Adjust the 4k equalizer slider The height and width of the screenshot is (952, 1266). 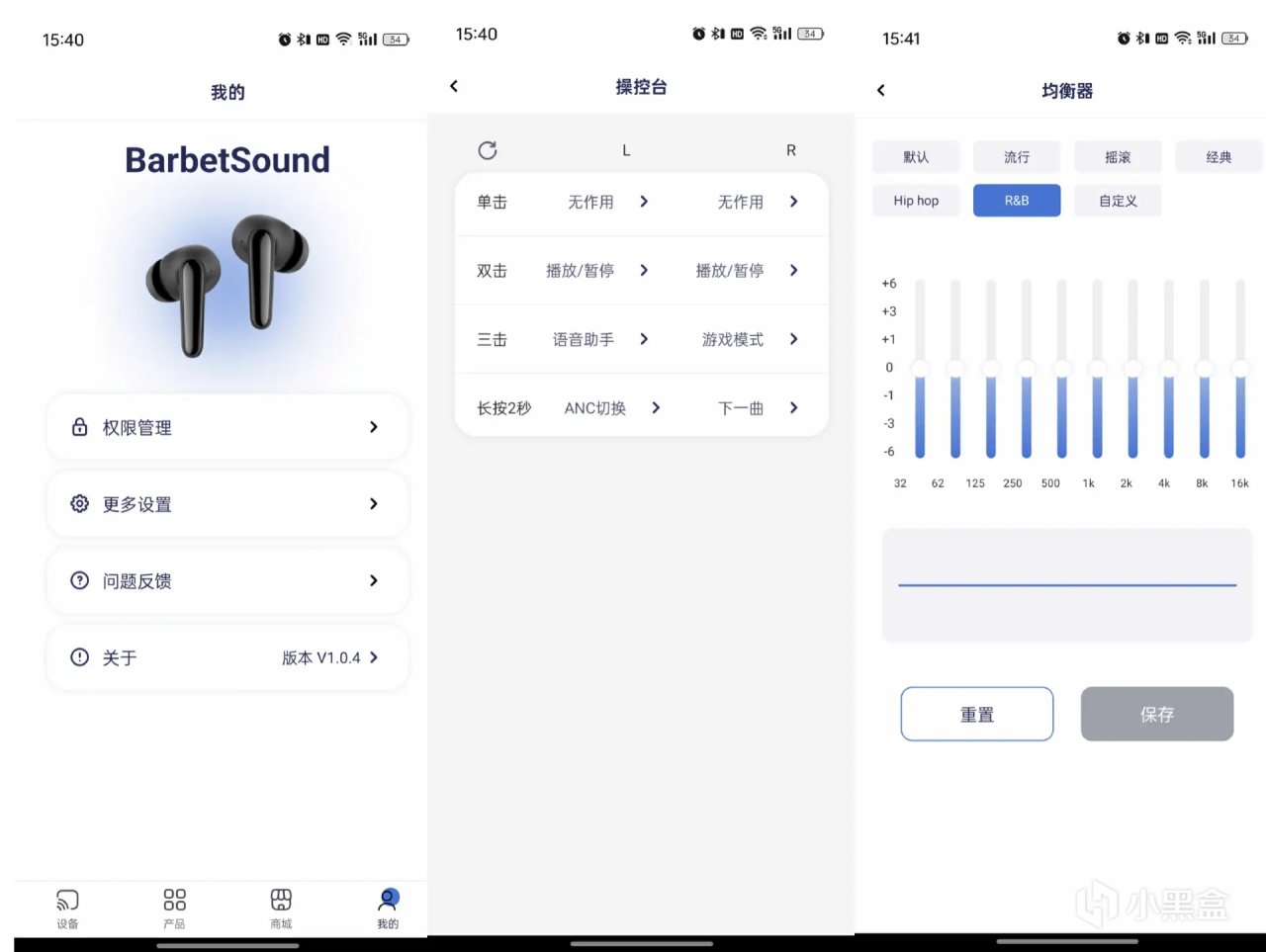(1169, 369)
